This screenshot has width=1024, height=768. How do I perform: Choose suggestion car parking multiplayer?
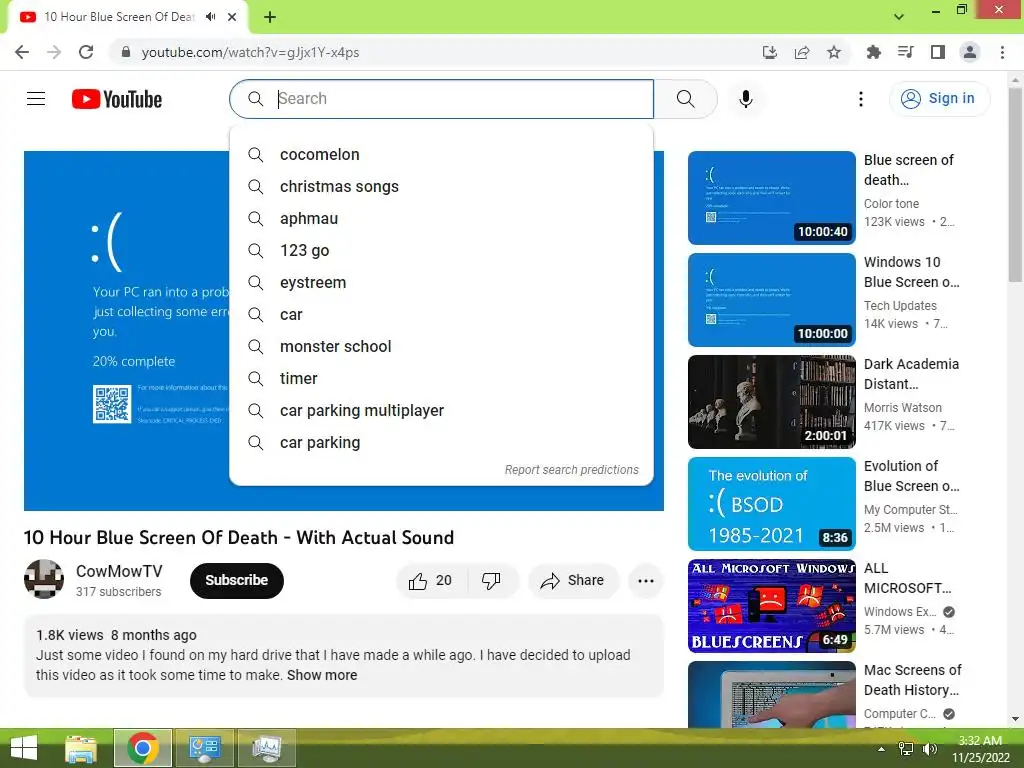point(441,411)
